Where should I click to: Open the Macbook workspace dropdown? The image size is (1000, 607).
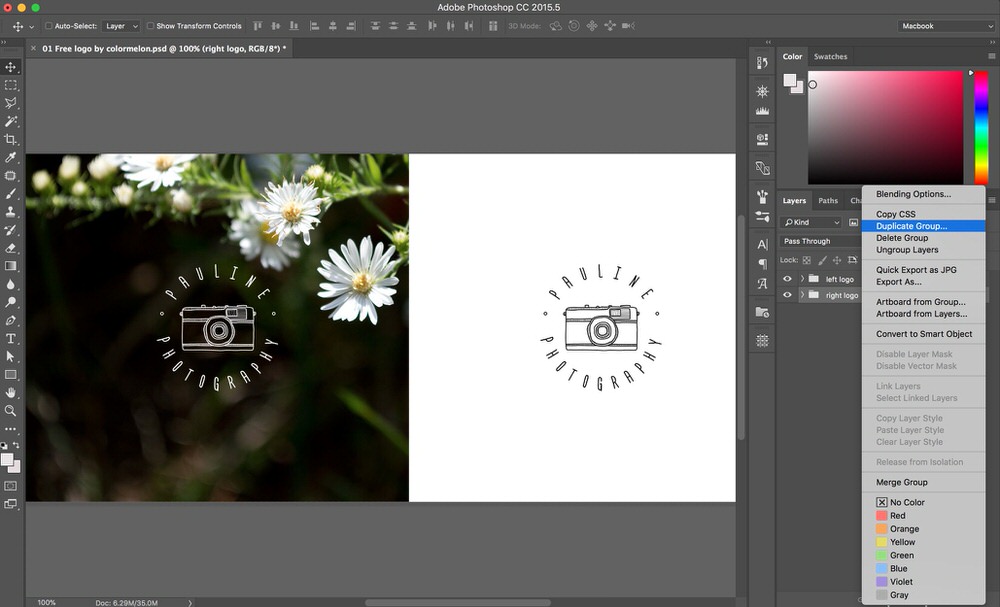(946, 26)
